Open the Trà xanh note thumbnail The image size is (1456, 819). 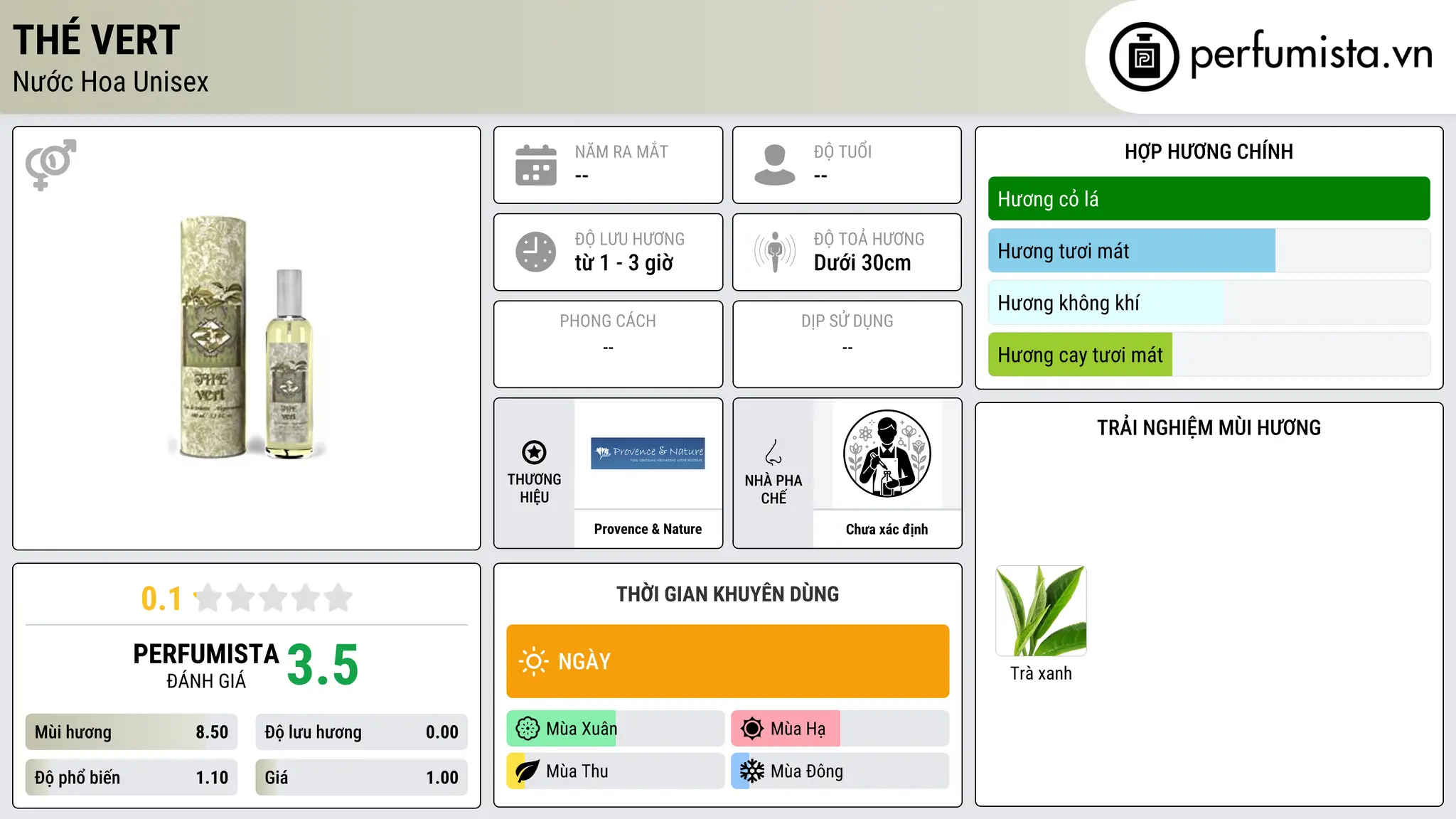coord(1041,611)
